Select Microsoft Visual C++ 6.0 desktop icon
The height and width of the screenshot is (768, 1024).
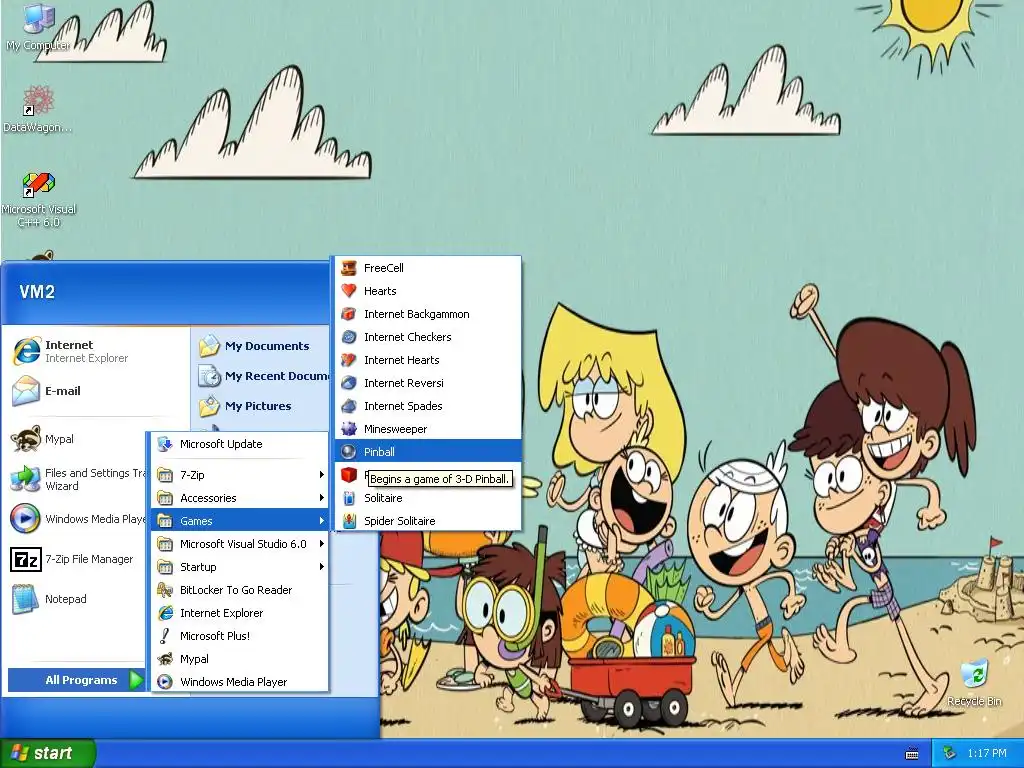[x=39, y=199]
